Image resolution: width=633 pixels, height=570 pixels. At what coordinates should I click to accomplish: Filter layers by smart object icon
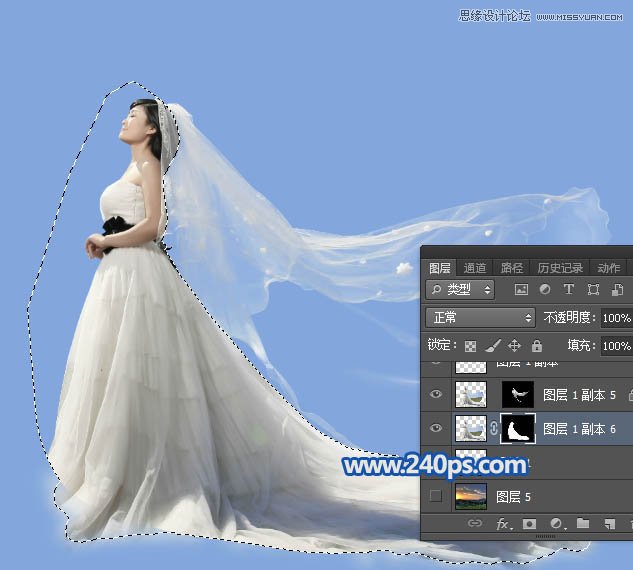tap(617, 289)
